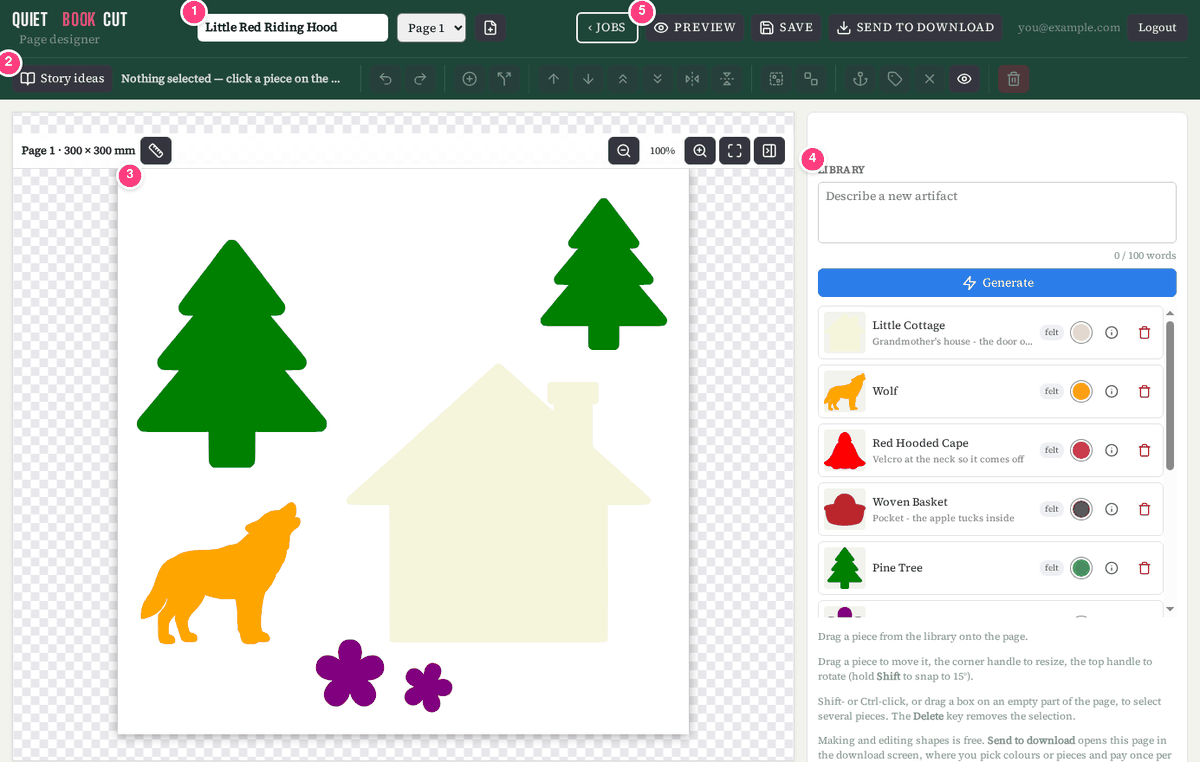Select the large pine tree on canvas

point(232,354)
